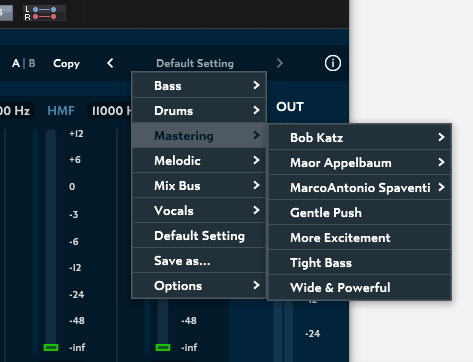Switch to the A setting
The image size is (473, 362).
coord(16,63)
